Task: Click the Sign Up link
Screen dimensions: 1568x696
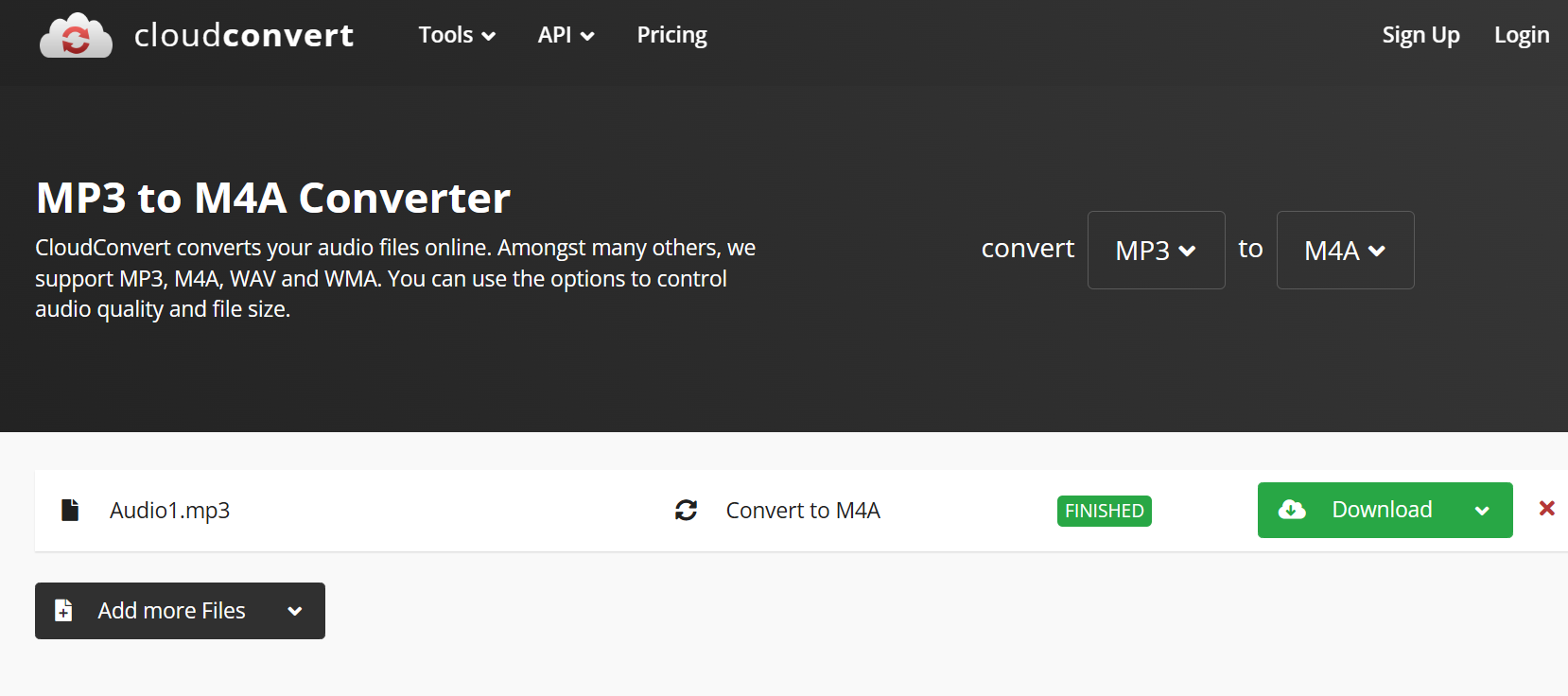Action: click(x=1420, y=35)
